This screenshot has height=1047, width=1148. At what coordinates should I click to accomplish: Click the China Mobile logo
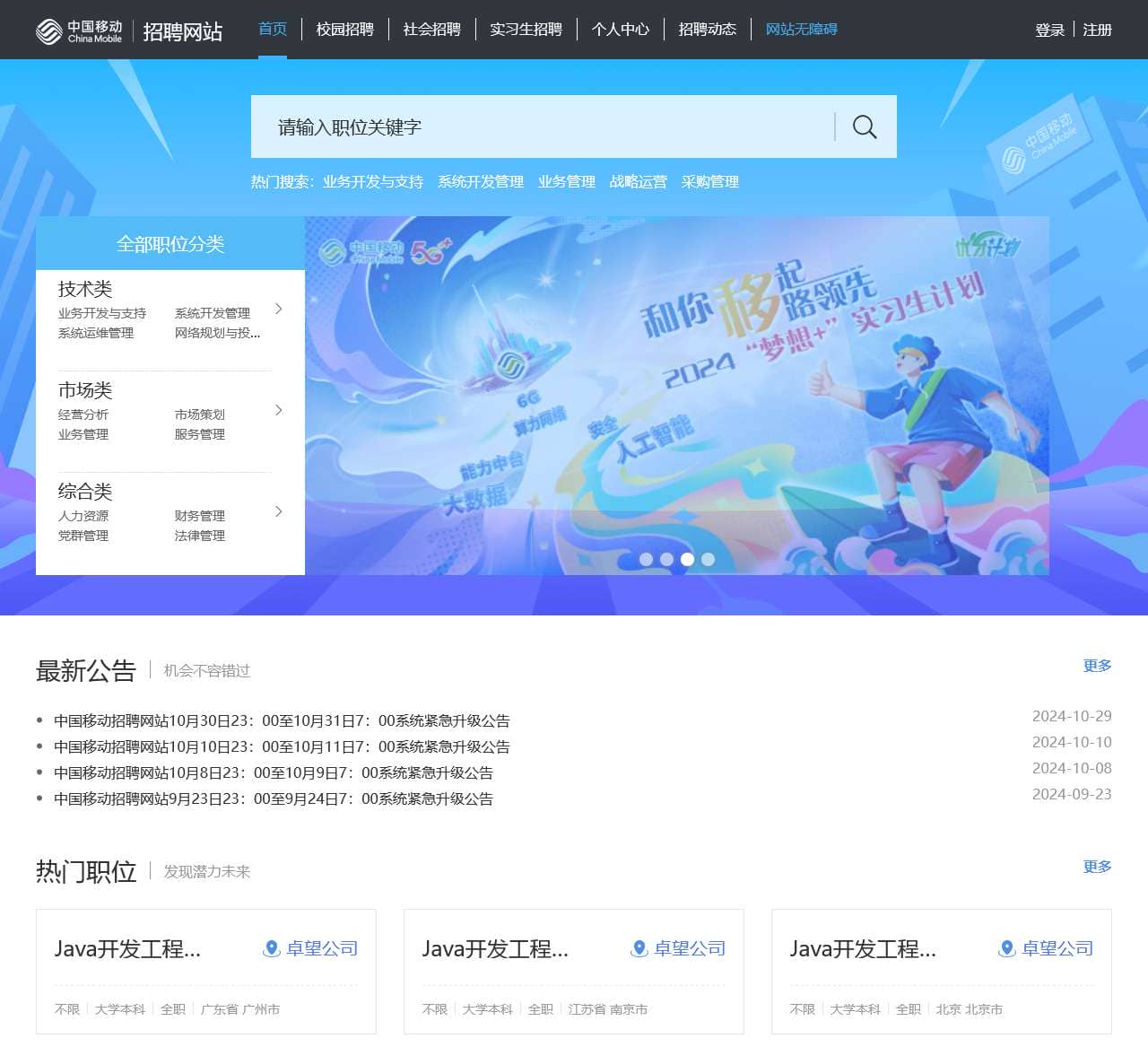(x=79, y=31)
